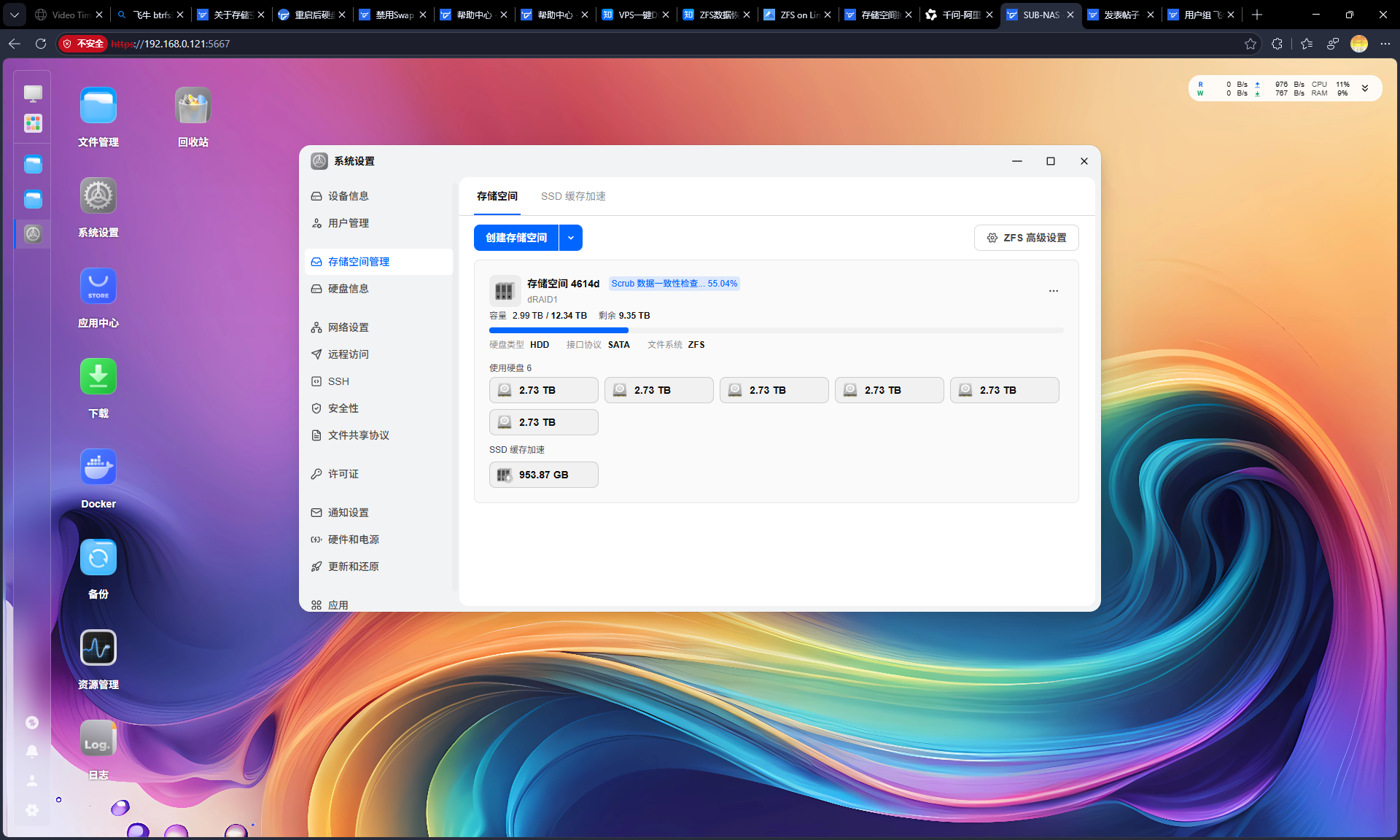Open 通知设置 in settings sidebar
The image size is (1400, 840).
[x=379, y=513]
